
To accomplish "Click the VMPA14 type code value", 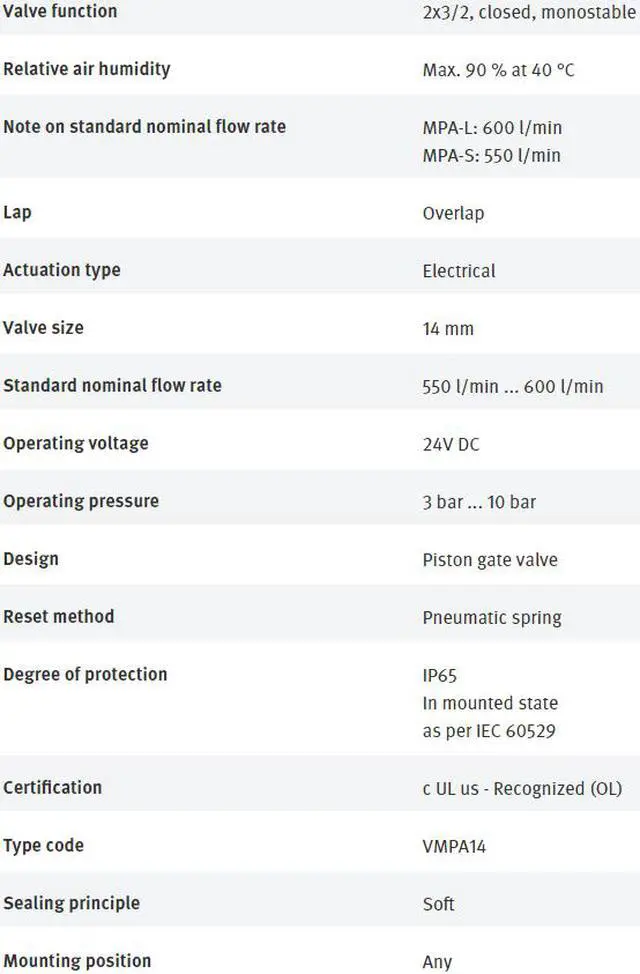I will [454, 847].
